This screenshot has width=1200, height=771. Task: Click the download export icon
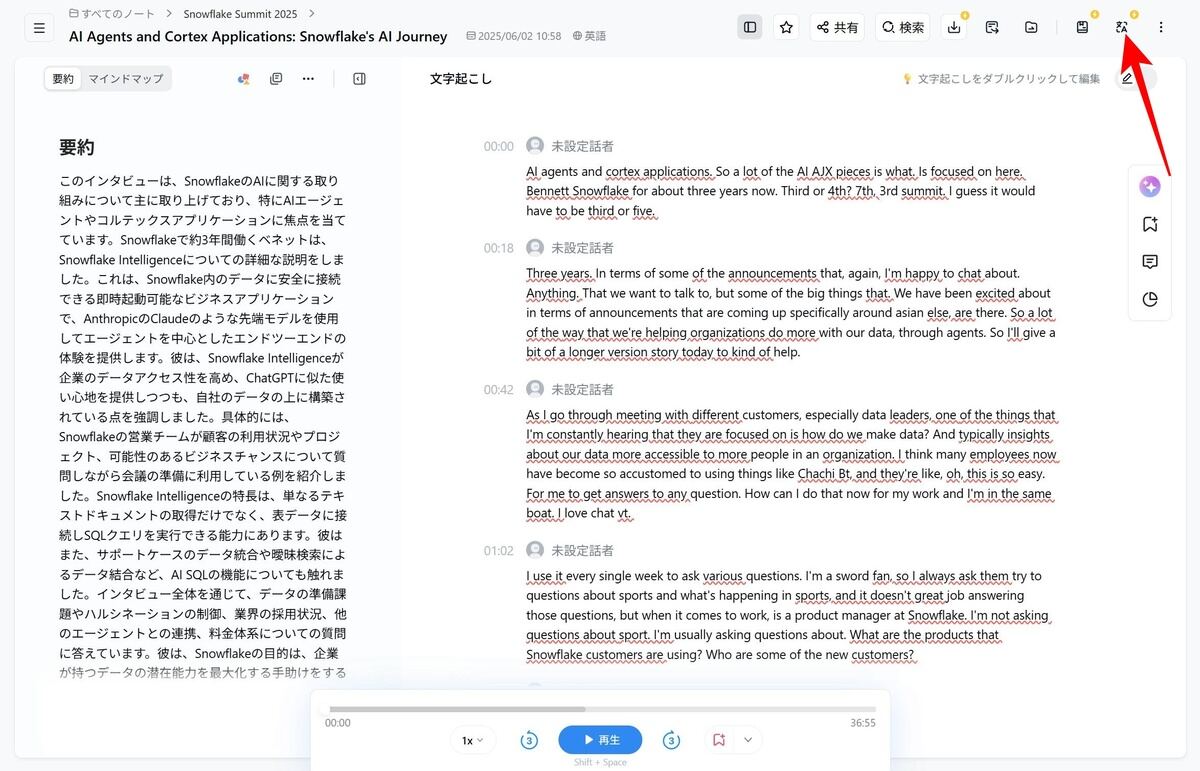(x=954, y=27)
